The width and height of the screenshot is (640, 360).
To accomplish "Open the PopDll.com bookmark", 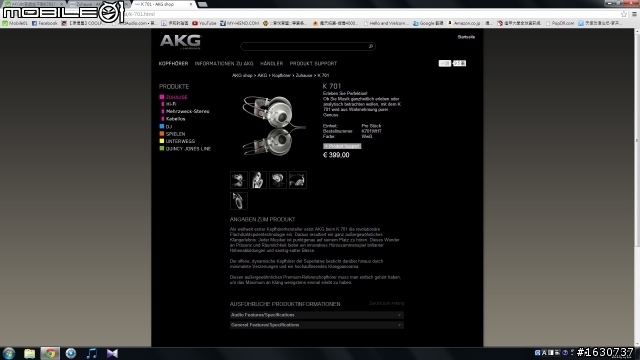I will point(560,23).
